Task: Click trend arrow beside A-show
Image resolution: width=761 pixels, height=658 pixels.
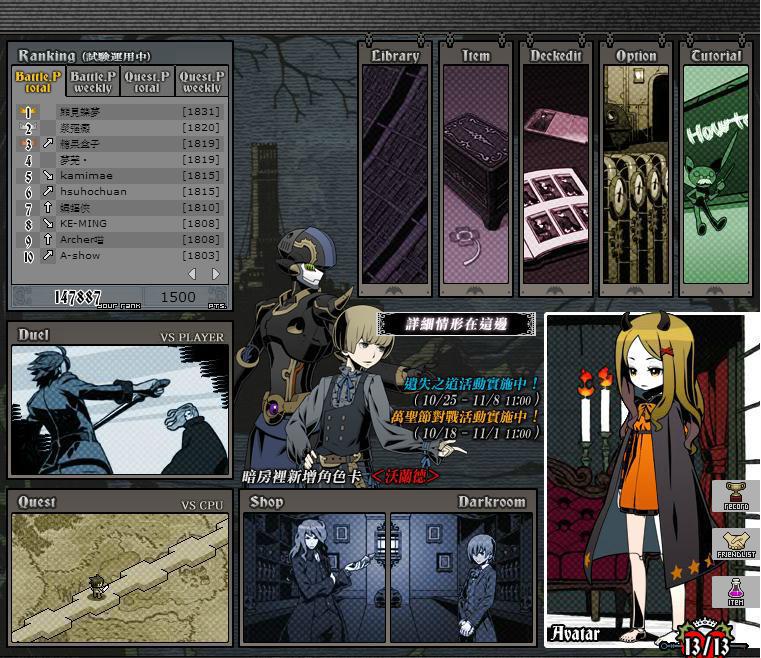Action: pos(48,255)
